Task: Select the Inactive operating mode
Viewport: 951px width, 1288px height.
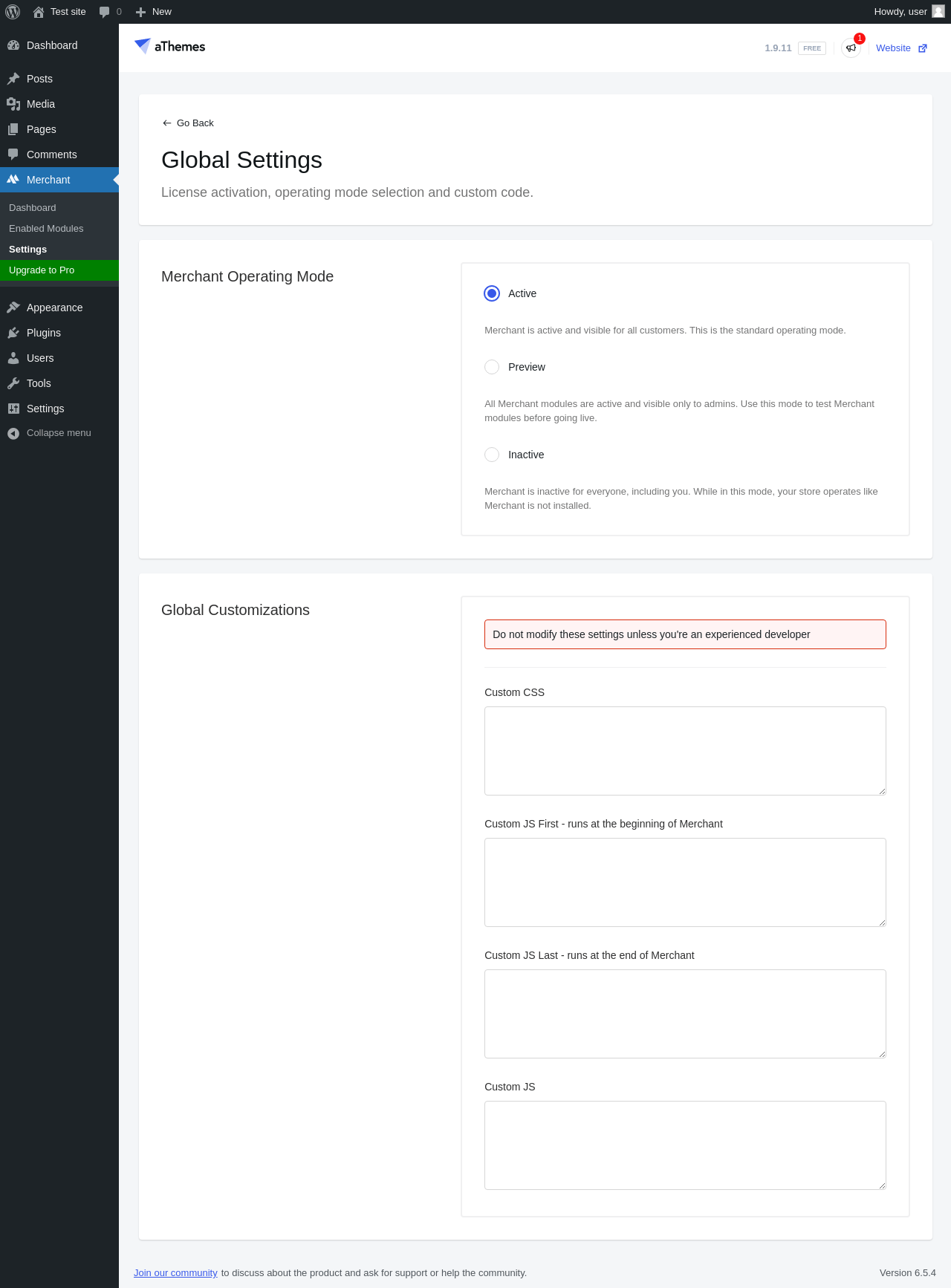Action: [492, 455]
